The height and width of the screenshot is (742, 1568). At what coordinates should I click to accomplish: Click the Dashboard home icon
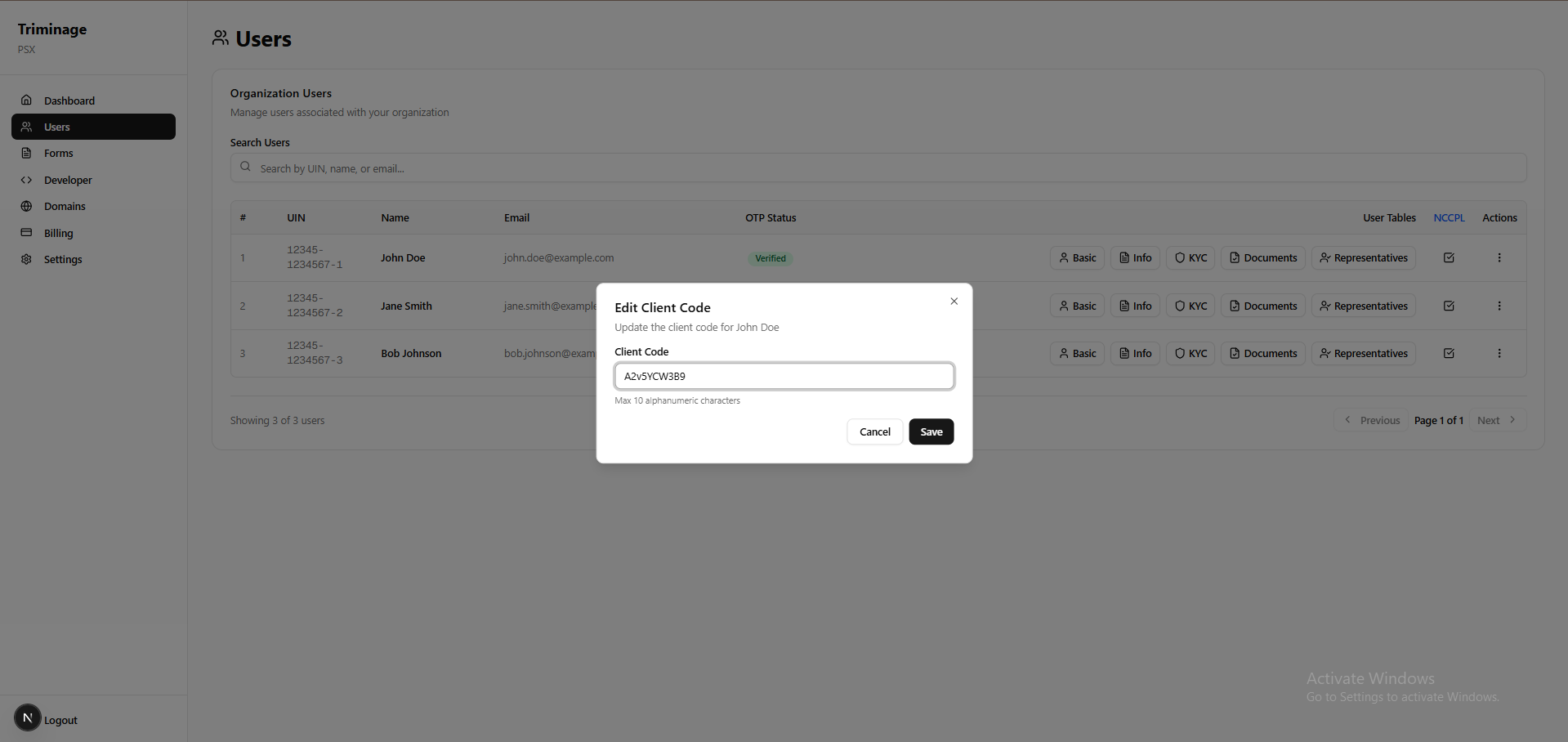pyautogui.click(x=27, y=99)
